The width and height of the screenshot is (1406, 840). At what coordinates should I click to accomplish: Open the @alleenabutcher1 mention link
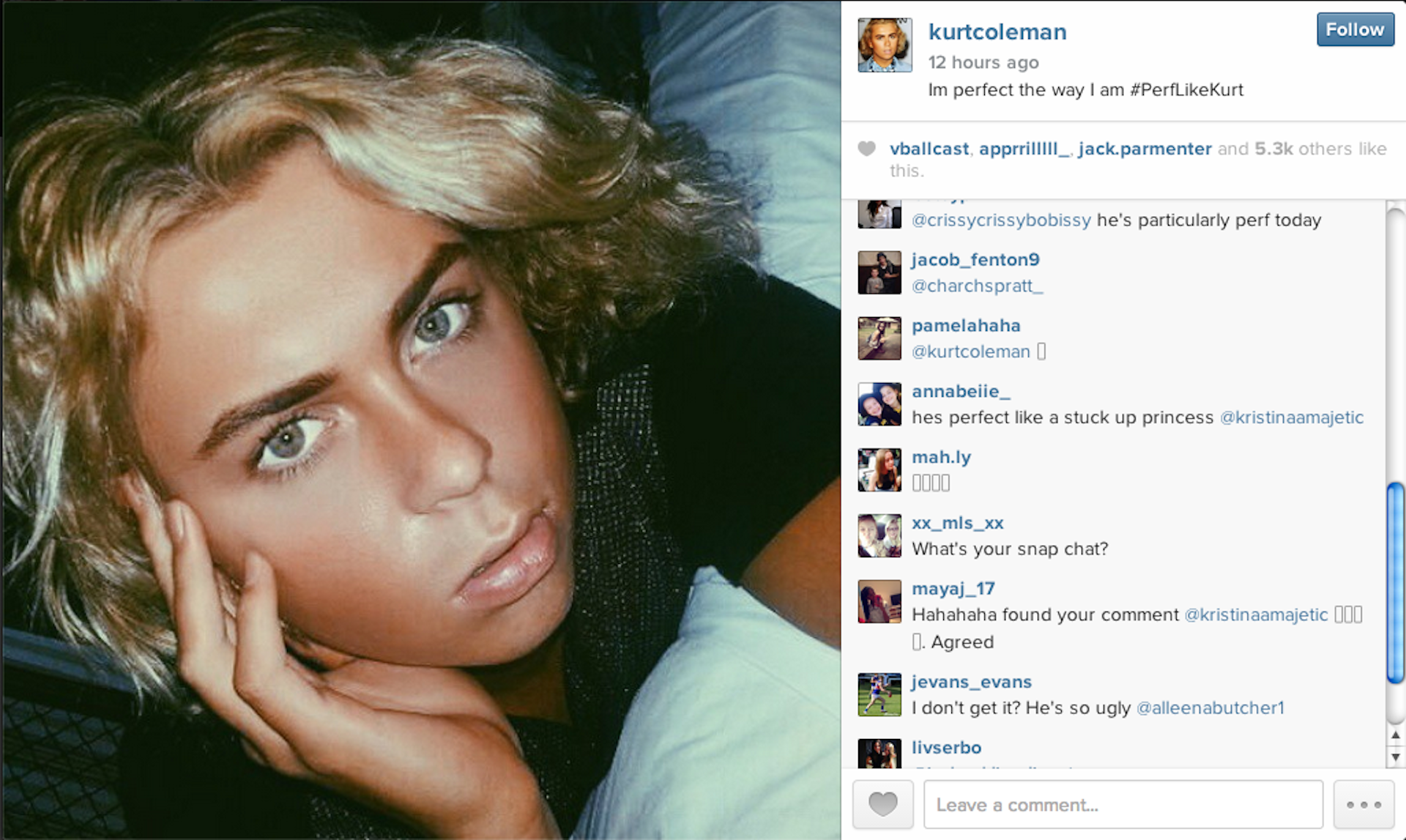click(1210, 708)
